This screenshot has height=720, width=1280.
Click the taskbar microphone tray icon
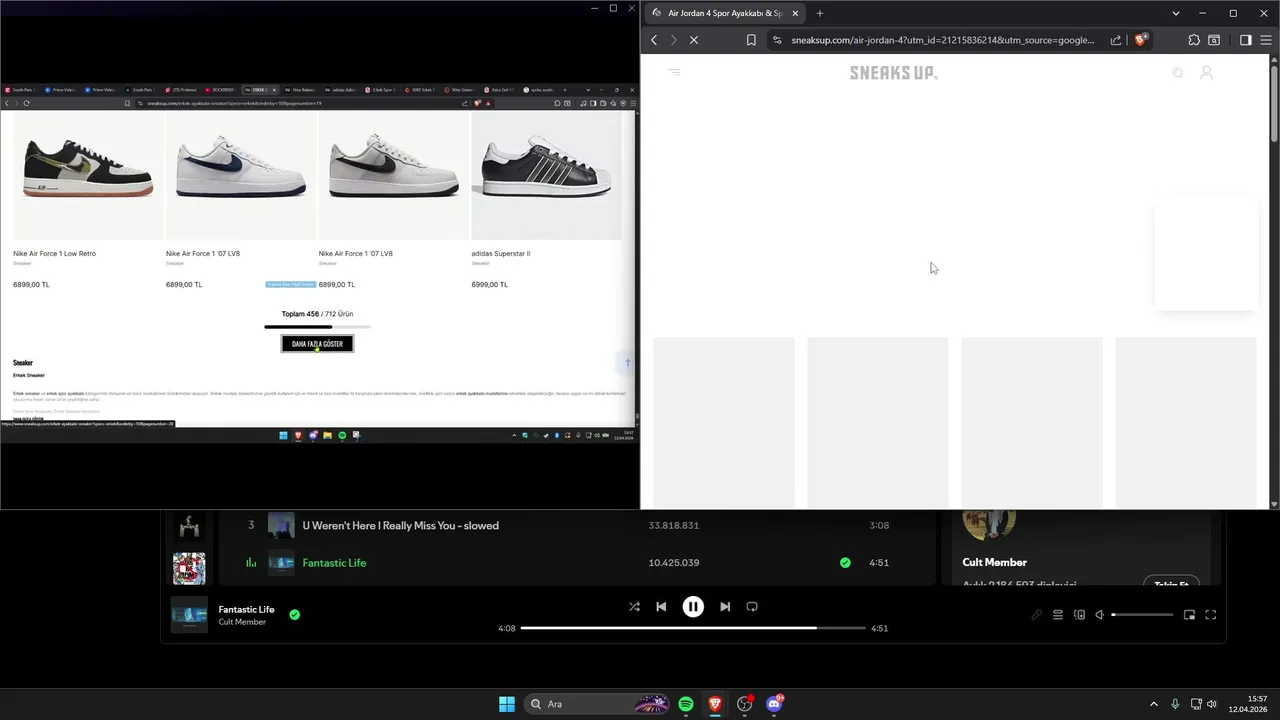point(1175,704)
